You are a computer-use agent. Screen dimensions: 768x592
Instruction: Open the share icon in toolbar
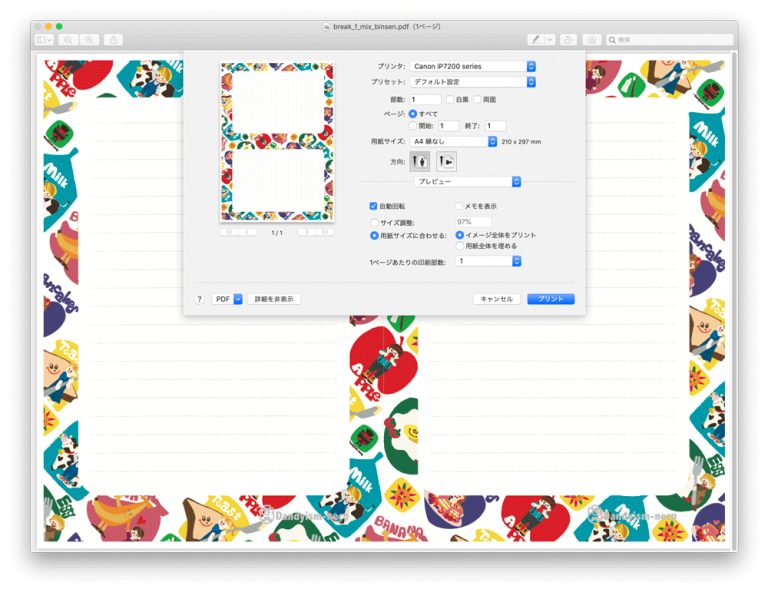(x=114, y=40)
